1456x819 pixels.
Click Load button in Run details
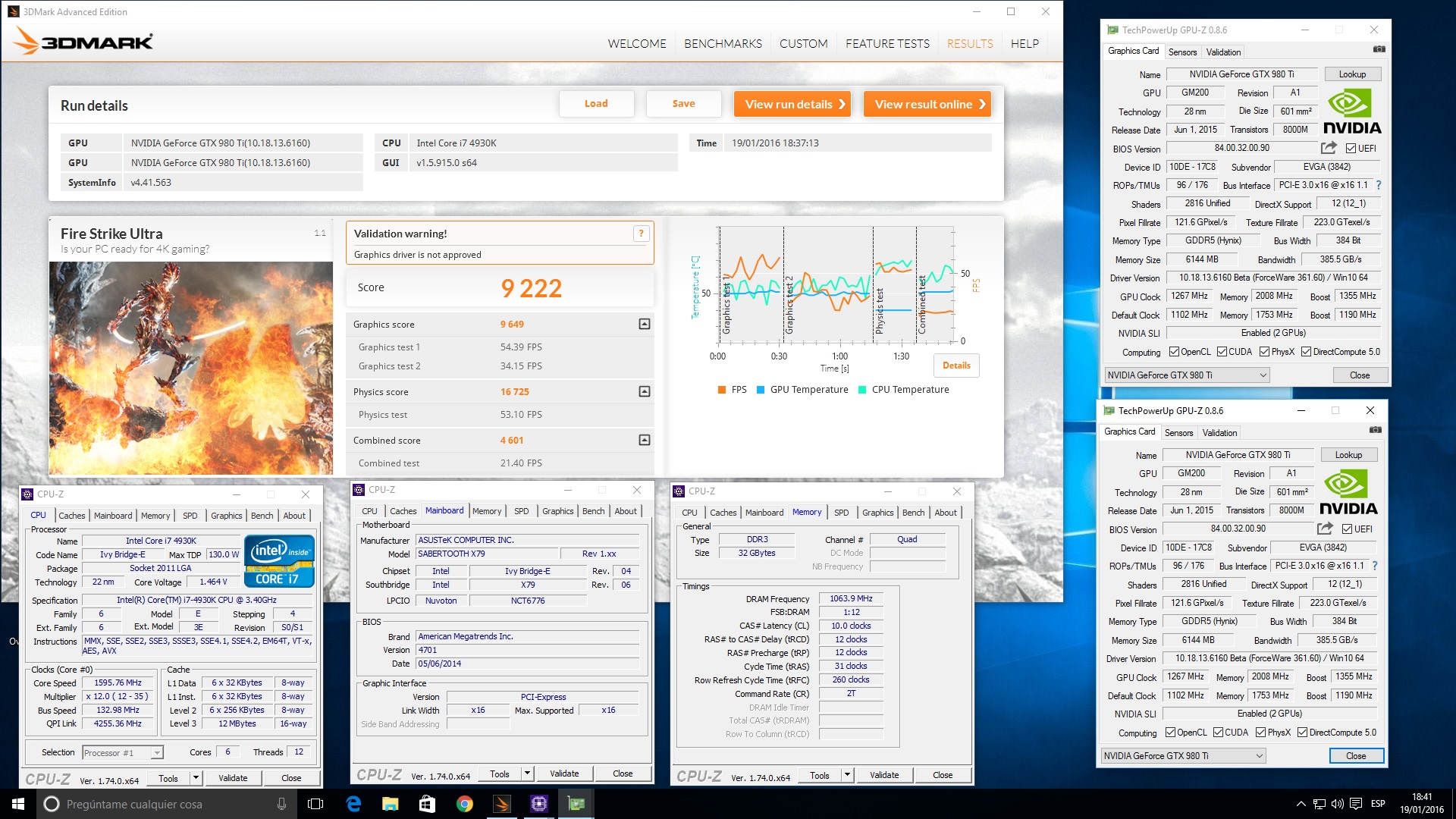(x=596, y=104)
